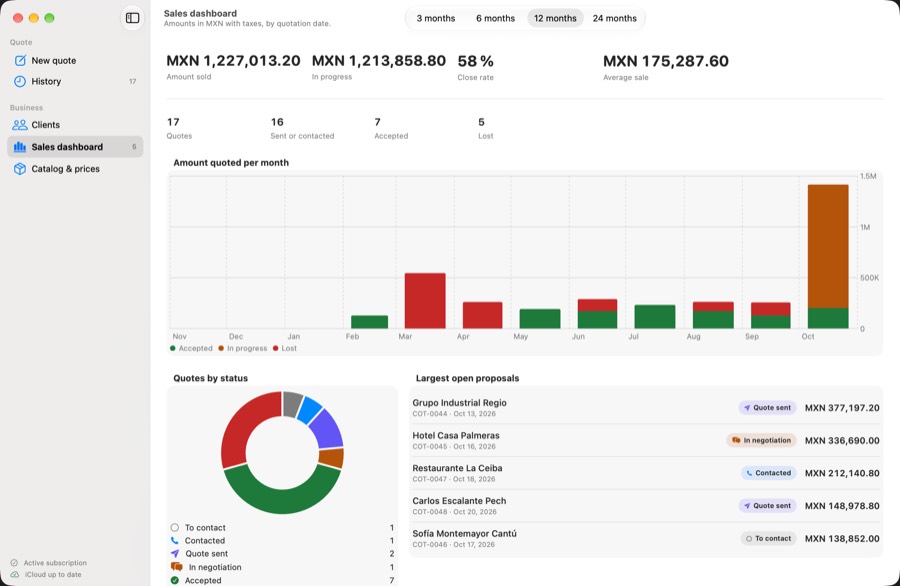Click MXN 1,227,013.20 Amount sold value

pos(233,61)
